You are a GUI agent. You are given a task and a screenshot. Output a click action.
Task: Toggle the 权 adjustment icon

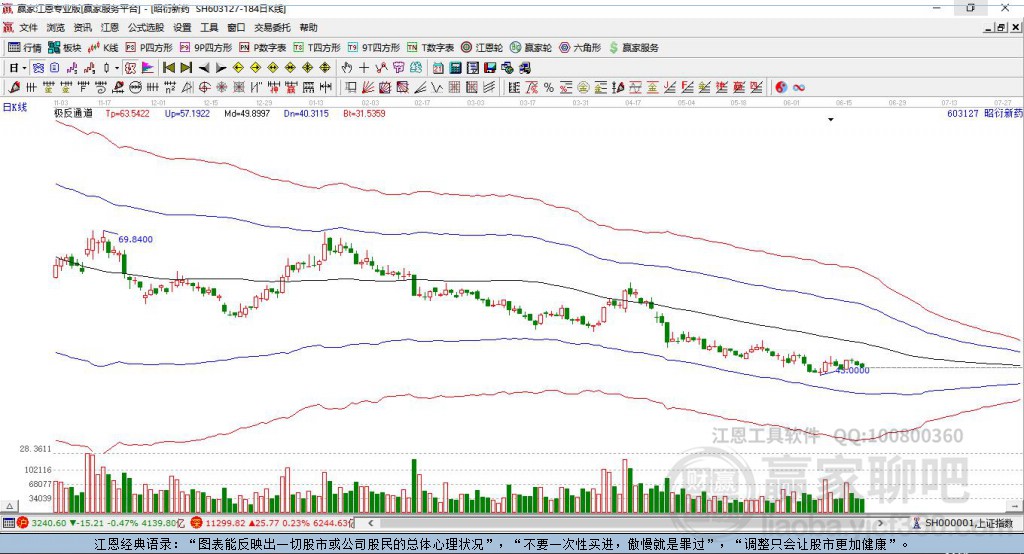coord(131,68)
